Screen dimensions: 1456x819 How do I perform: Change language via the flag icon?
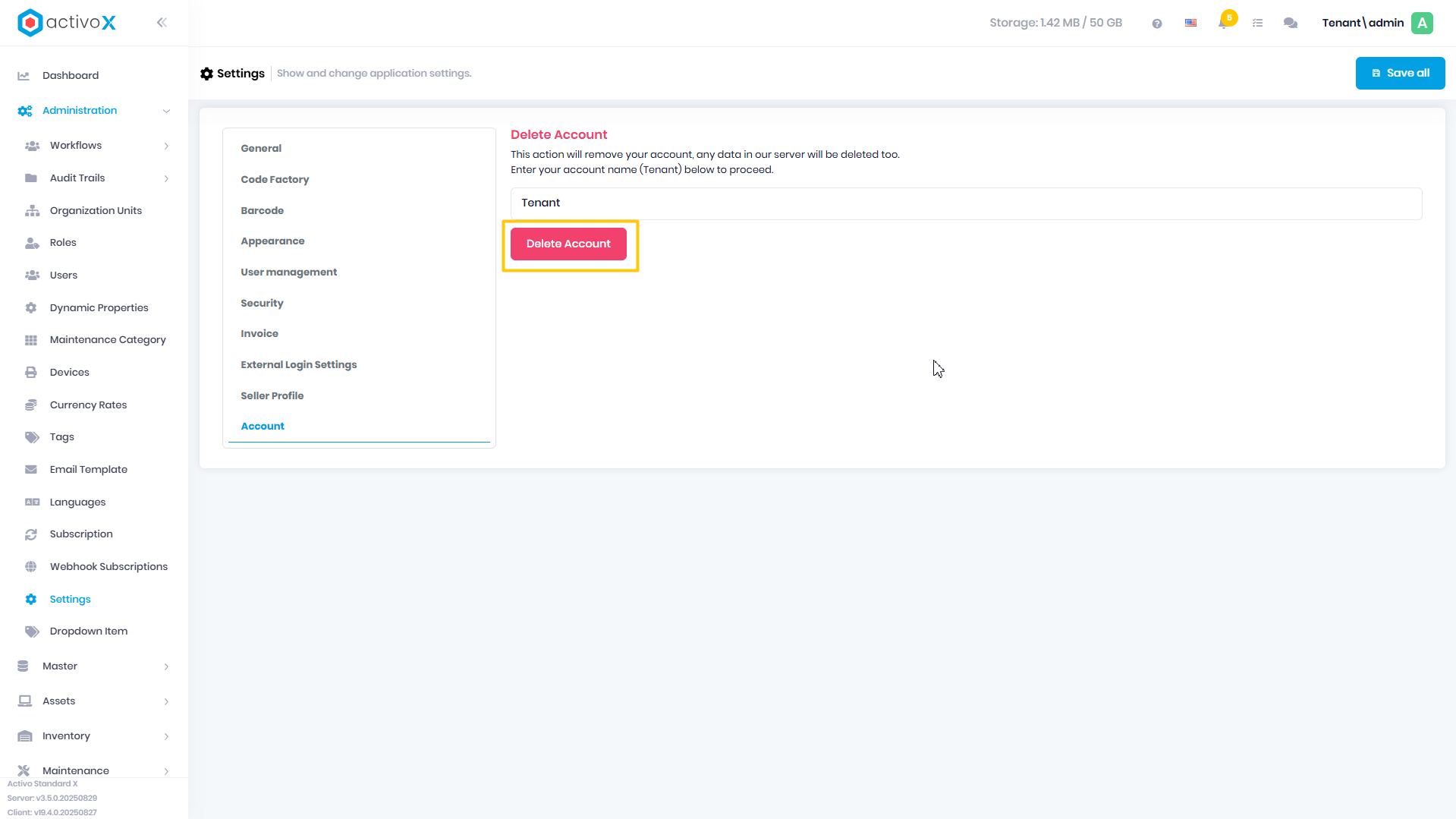pyautogui.click(x=1191, y=24)
